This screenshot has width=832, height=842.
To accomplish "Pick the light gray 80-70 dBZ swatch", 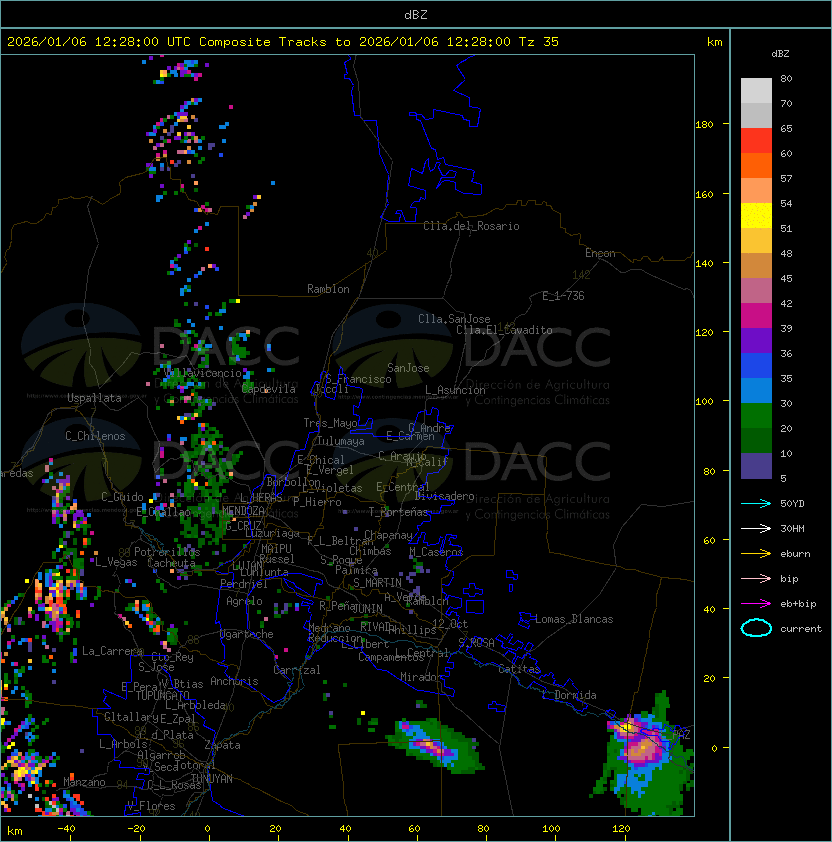I will [x=756, y=91].
